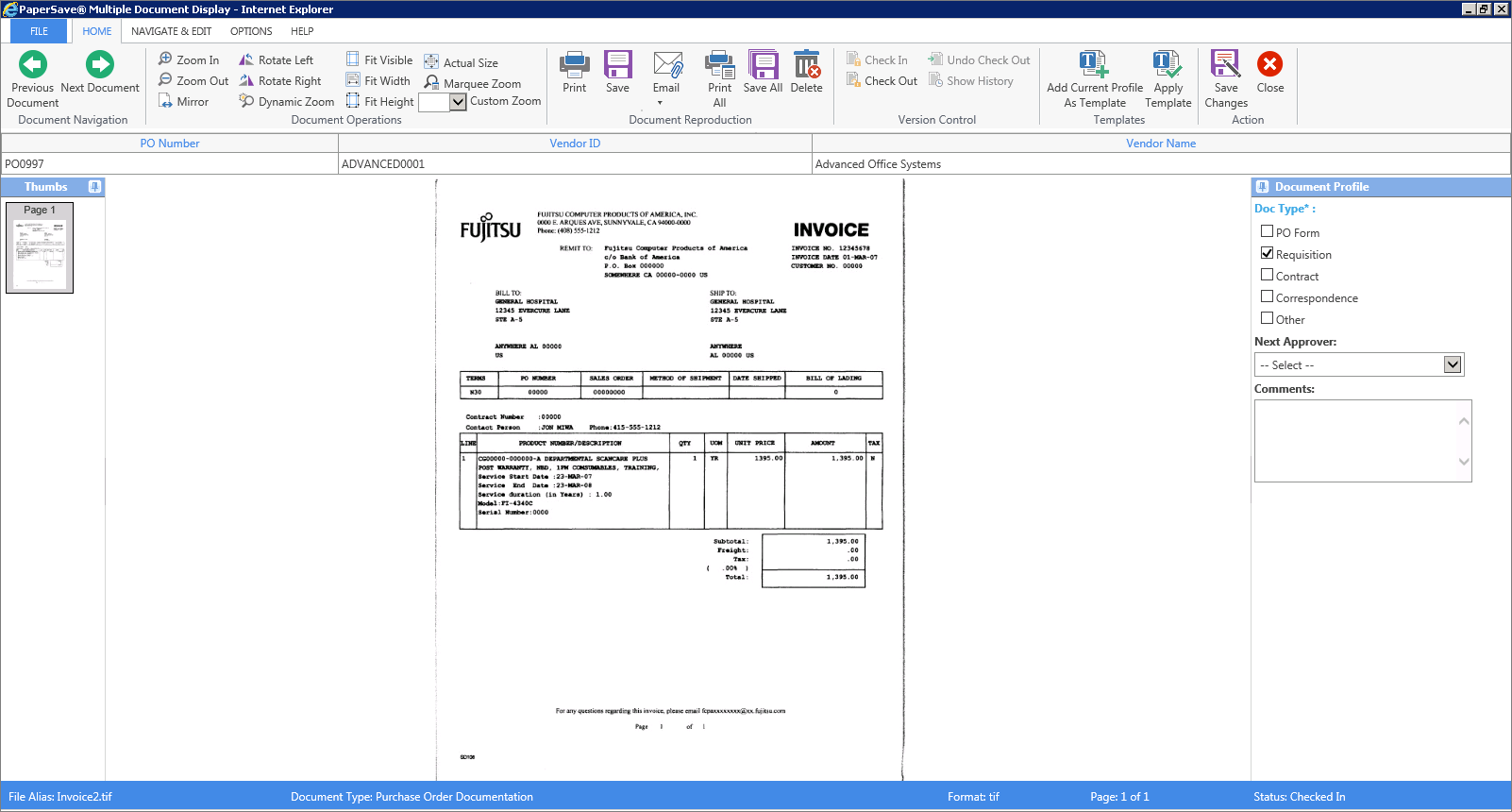Open the HELP tab

[302, 31]
